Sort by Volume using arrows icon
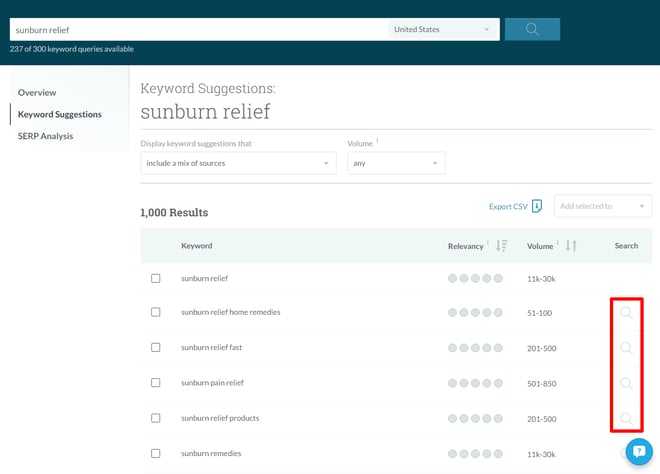660x474 pixels. 571,245
